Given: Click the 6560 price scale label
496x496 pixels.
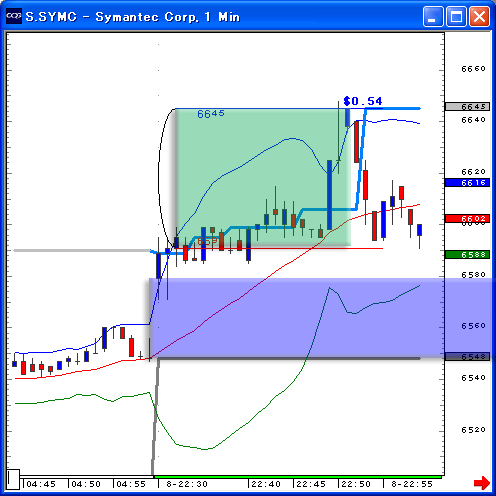Looking at the screenshot, I should pyautogui.click(x=473, y=326).
